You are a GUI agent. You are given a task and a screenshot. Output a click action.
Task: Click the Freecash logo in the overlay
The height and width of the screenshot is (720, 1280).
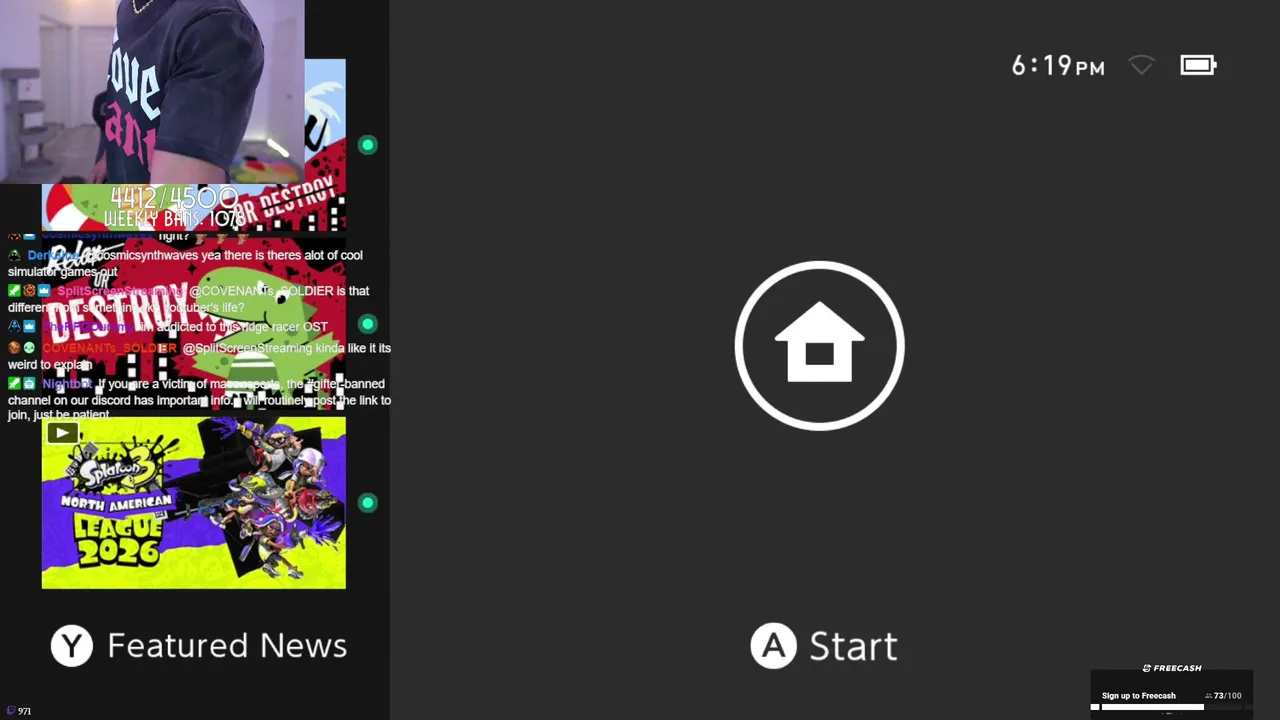click(x=1172, y=668)
